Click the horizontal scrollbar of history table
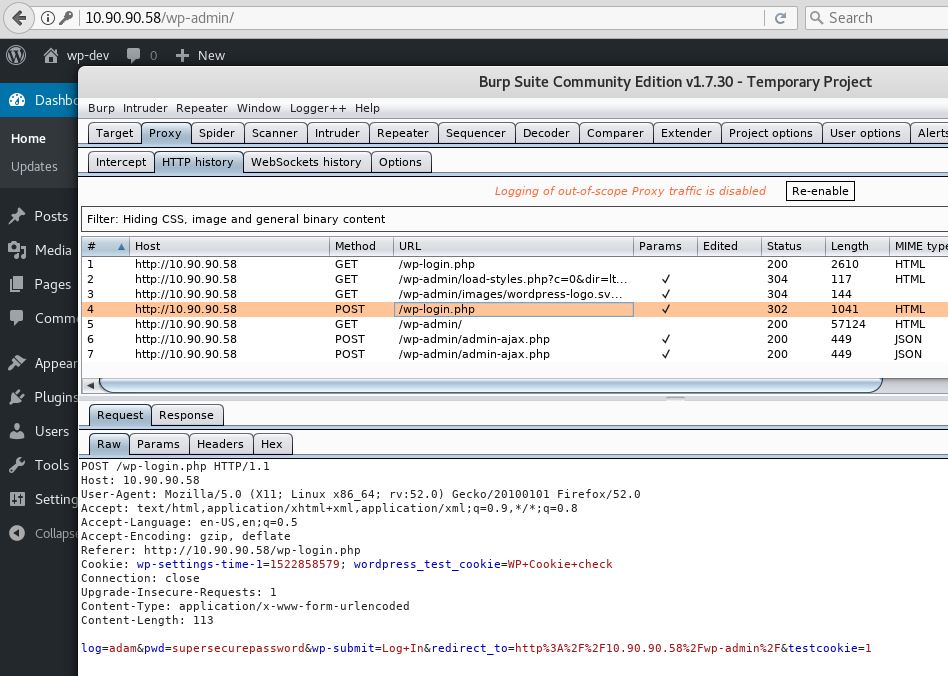Viewport: 948px width, 676px height. coord(490,385)
